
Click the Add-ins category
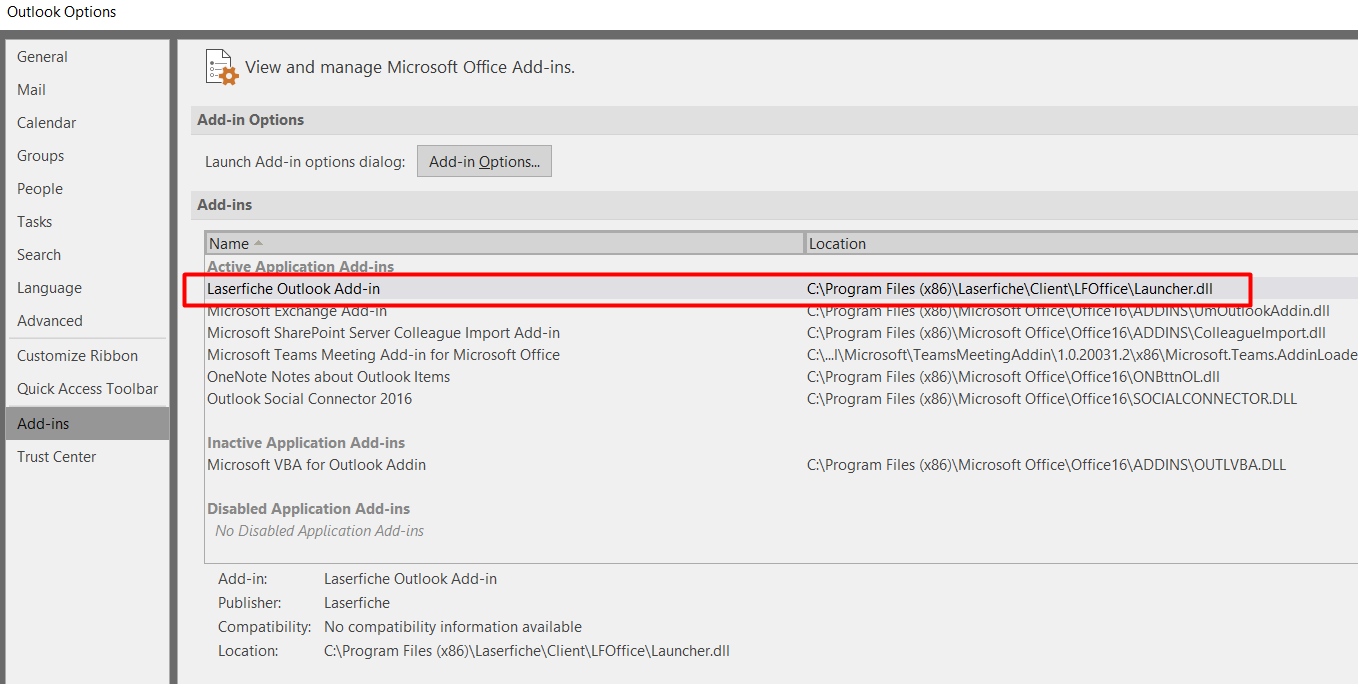coord(87,424)
